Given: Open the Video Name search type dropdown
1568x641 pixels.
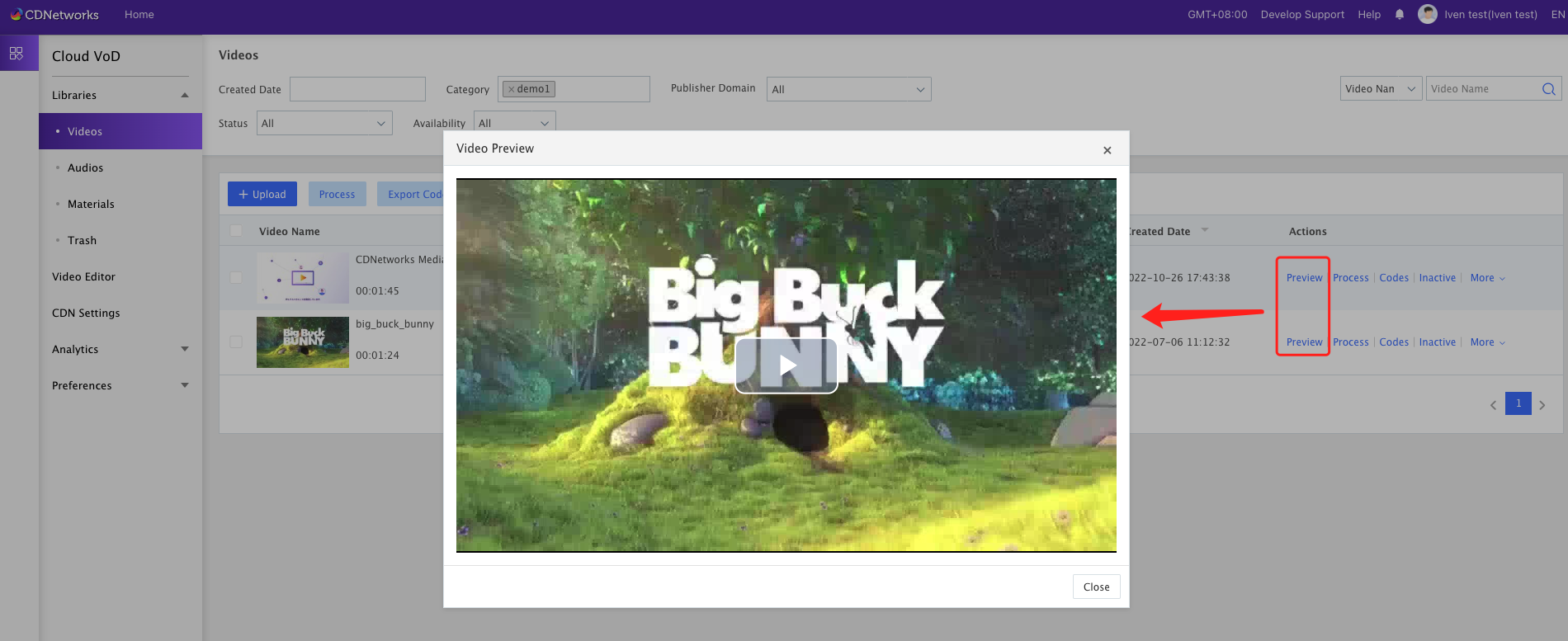Looking at the screenshot, I should (1381, 89).
